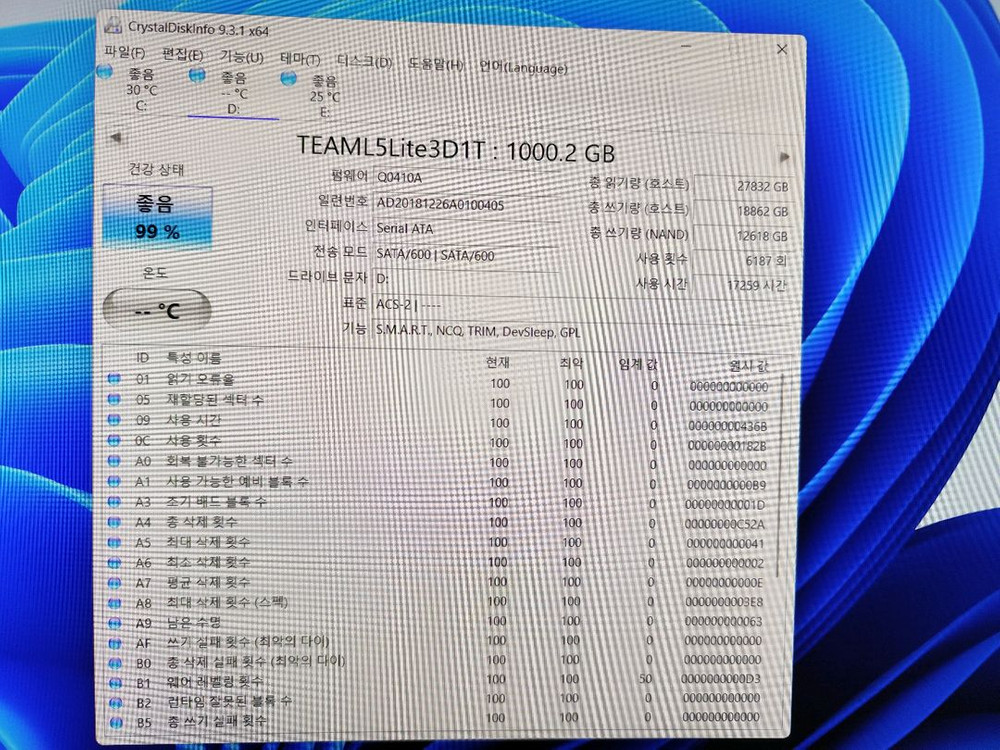This screenshot has height=750, width=1000.
Task: Click power on hours value 17259 시간
Action: point(741,285)
